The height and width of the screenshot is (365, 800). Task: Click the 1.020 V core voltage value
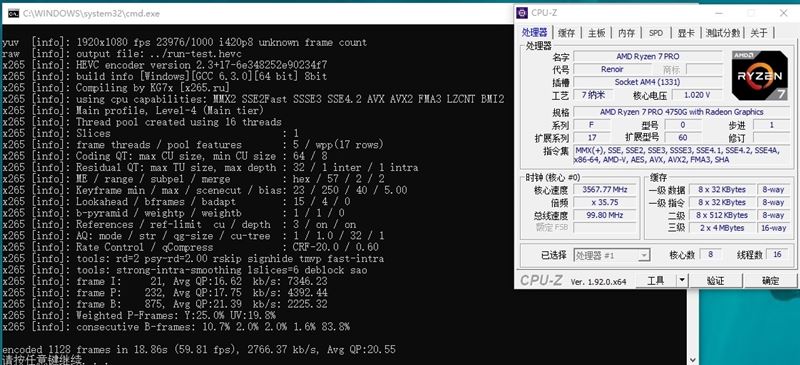click(697, 95)
